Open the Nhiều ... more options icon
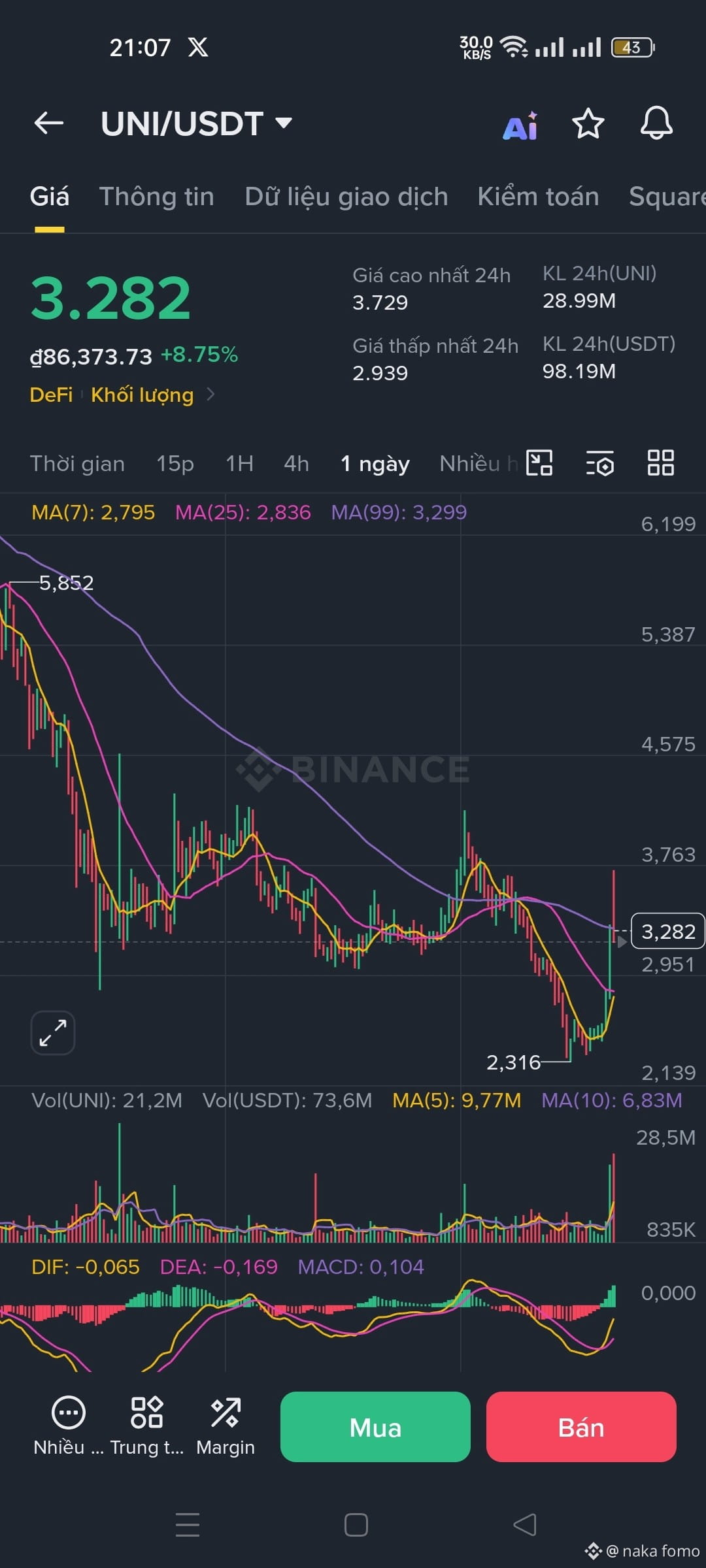The height and width of the screenshot is (1568, 706). (x=68, y=1426)
